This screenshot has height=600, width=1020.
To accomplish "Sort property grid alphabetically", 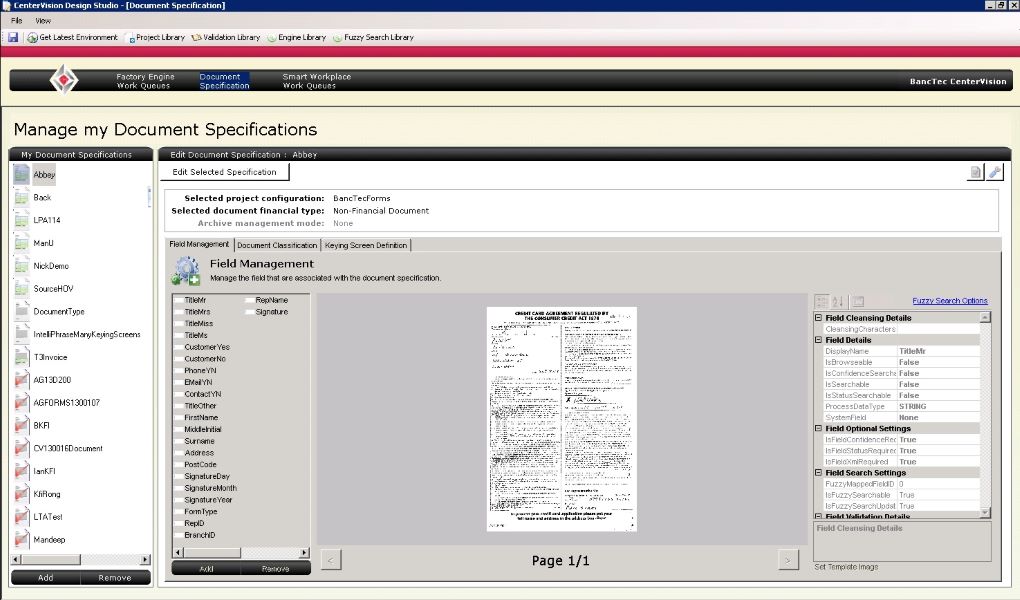I will [x=838, y=301].
